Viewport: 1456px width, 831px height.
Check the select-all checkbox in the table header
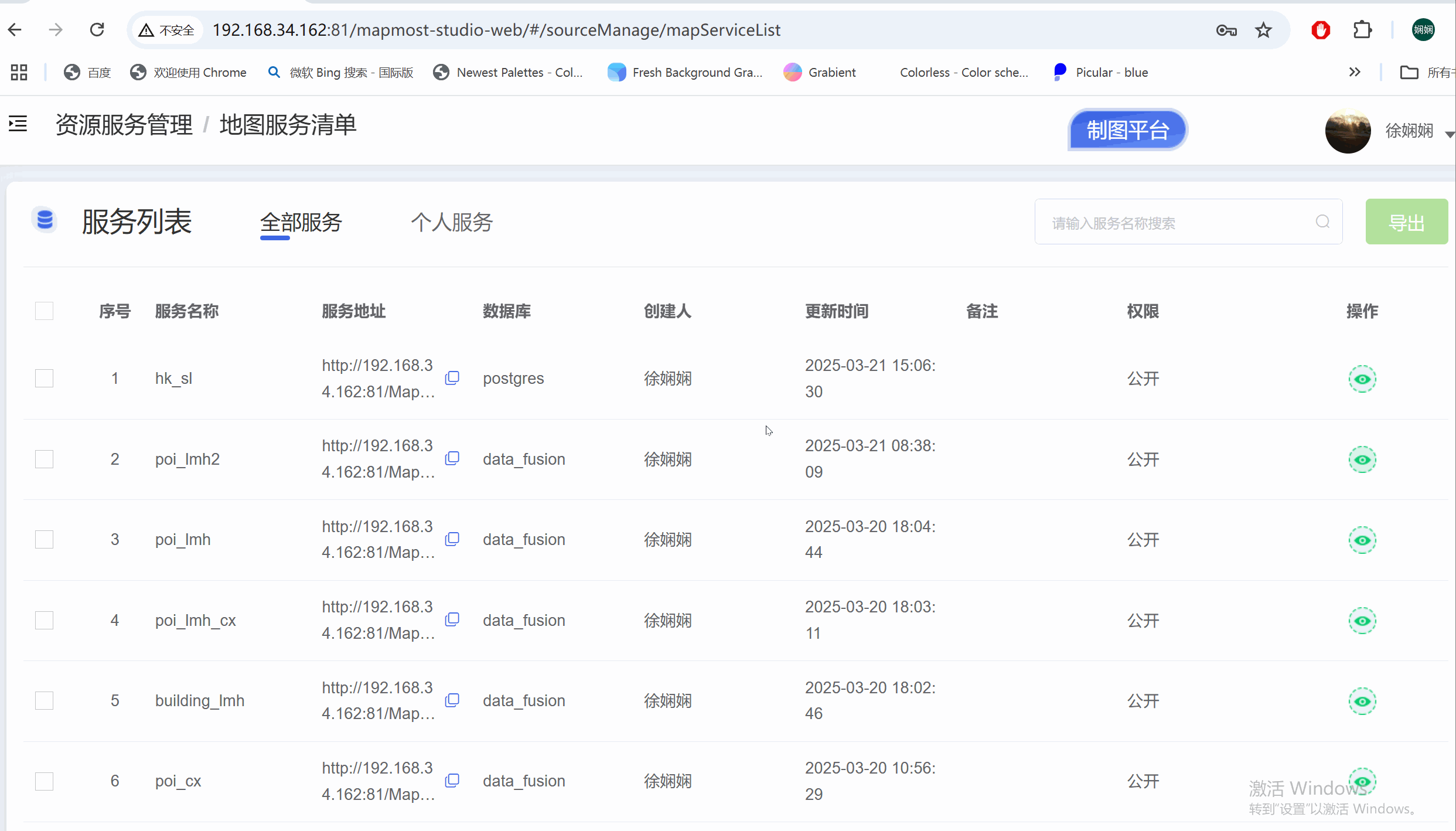[x=45, y=311]
